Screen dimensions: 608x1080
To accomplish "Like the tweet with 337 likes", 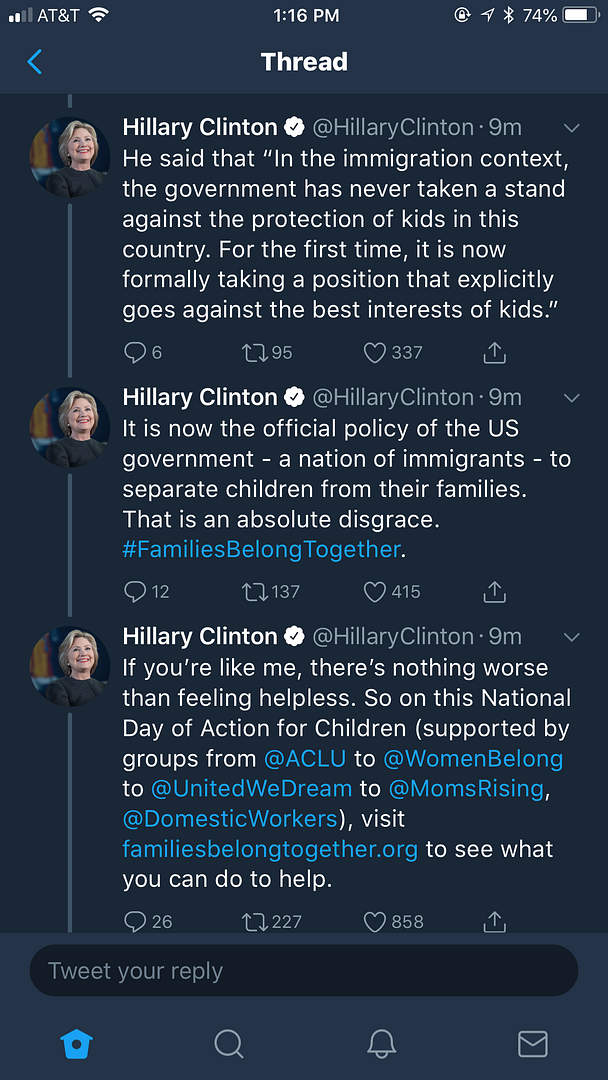I will tap(375, 352).
